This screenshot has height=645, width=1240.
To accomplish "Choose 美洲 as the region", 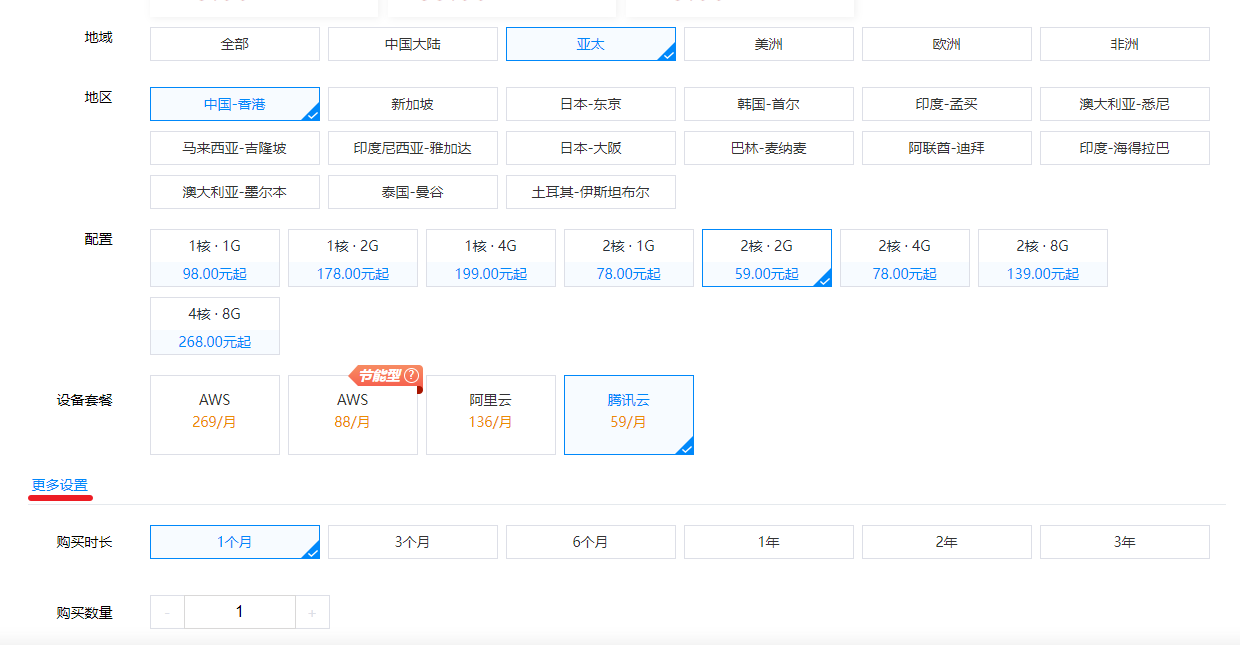I will tap(768, 44).
